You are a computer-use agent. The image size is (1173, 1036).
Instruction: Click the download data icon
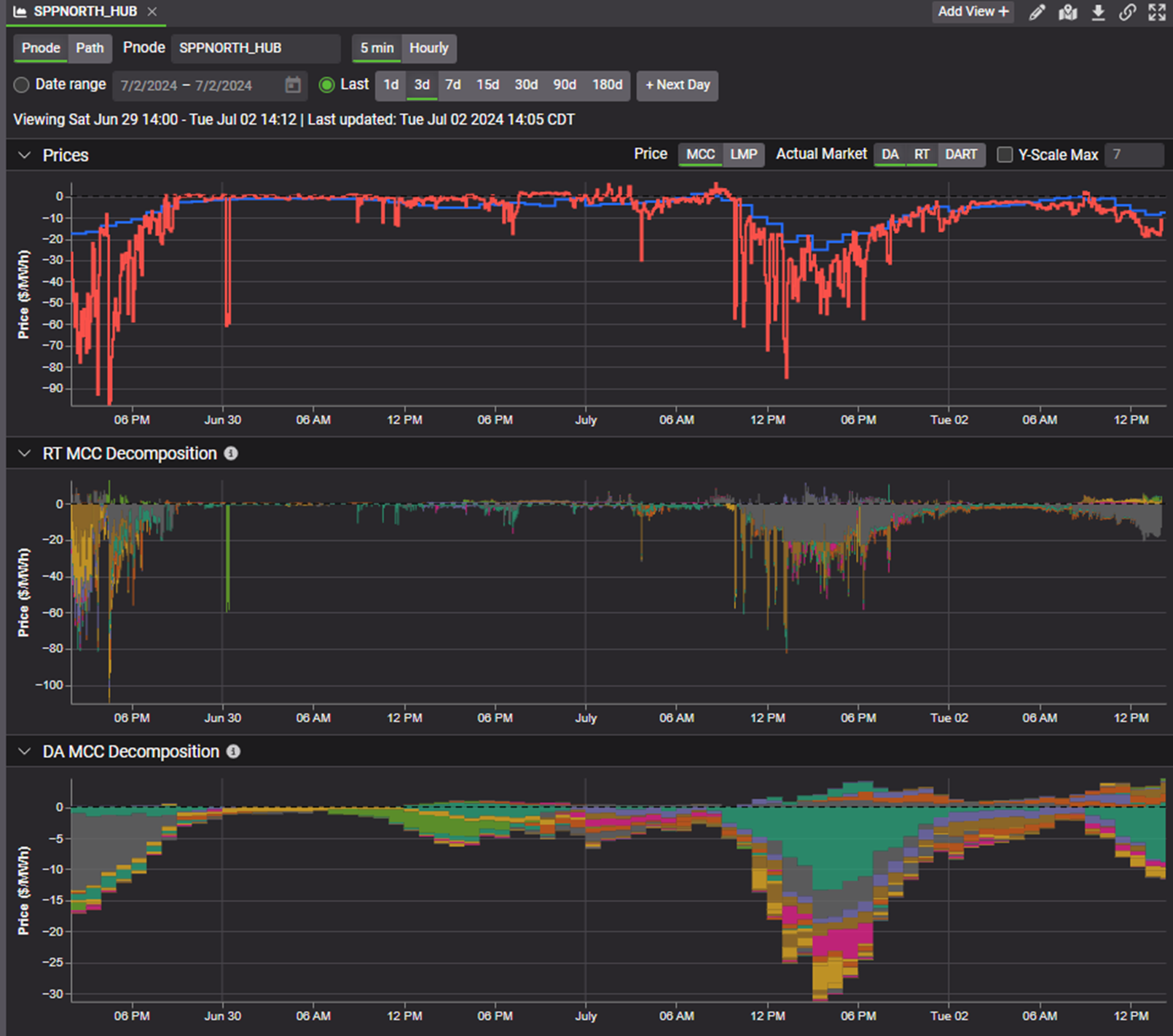point(1098,12)
